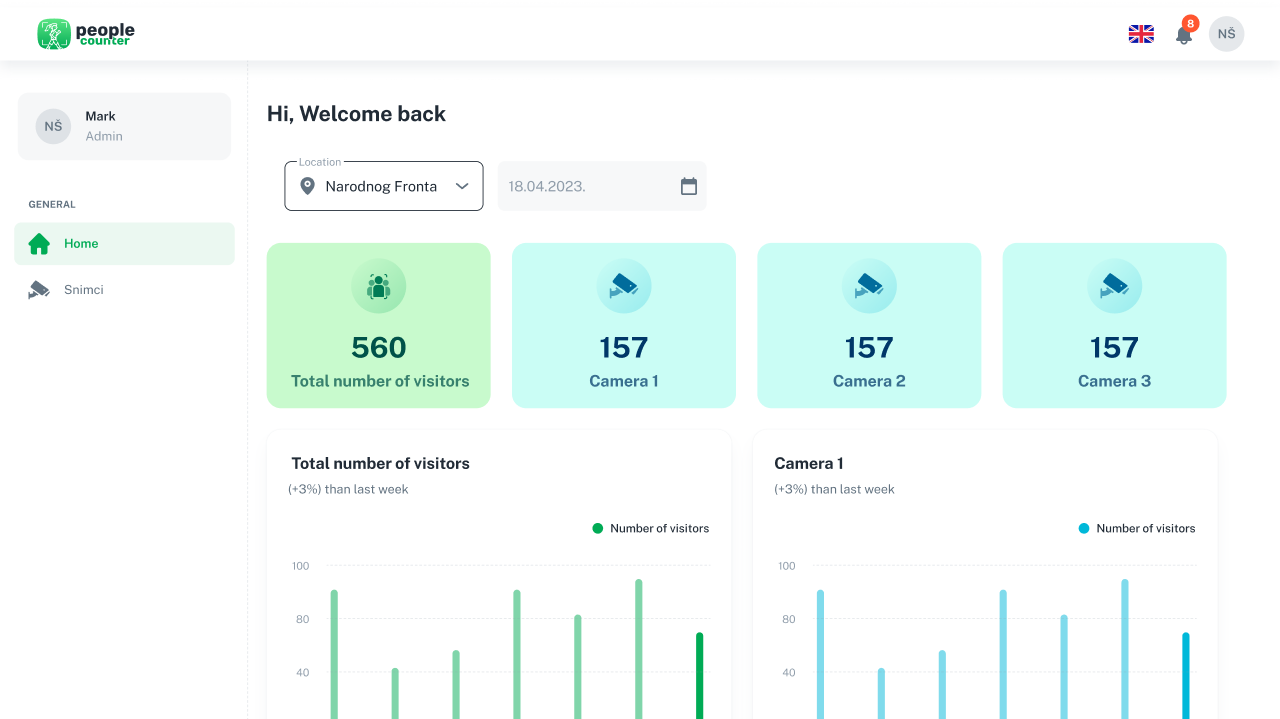This screenshot has height=719, width=1280.
Task: Toggle green Number of visitors legend
Action: pos(651,528)
